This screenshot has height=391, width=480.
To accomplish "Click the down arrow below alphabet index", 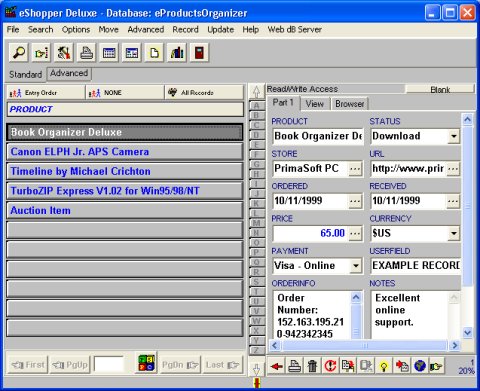I will 256,369.
